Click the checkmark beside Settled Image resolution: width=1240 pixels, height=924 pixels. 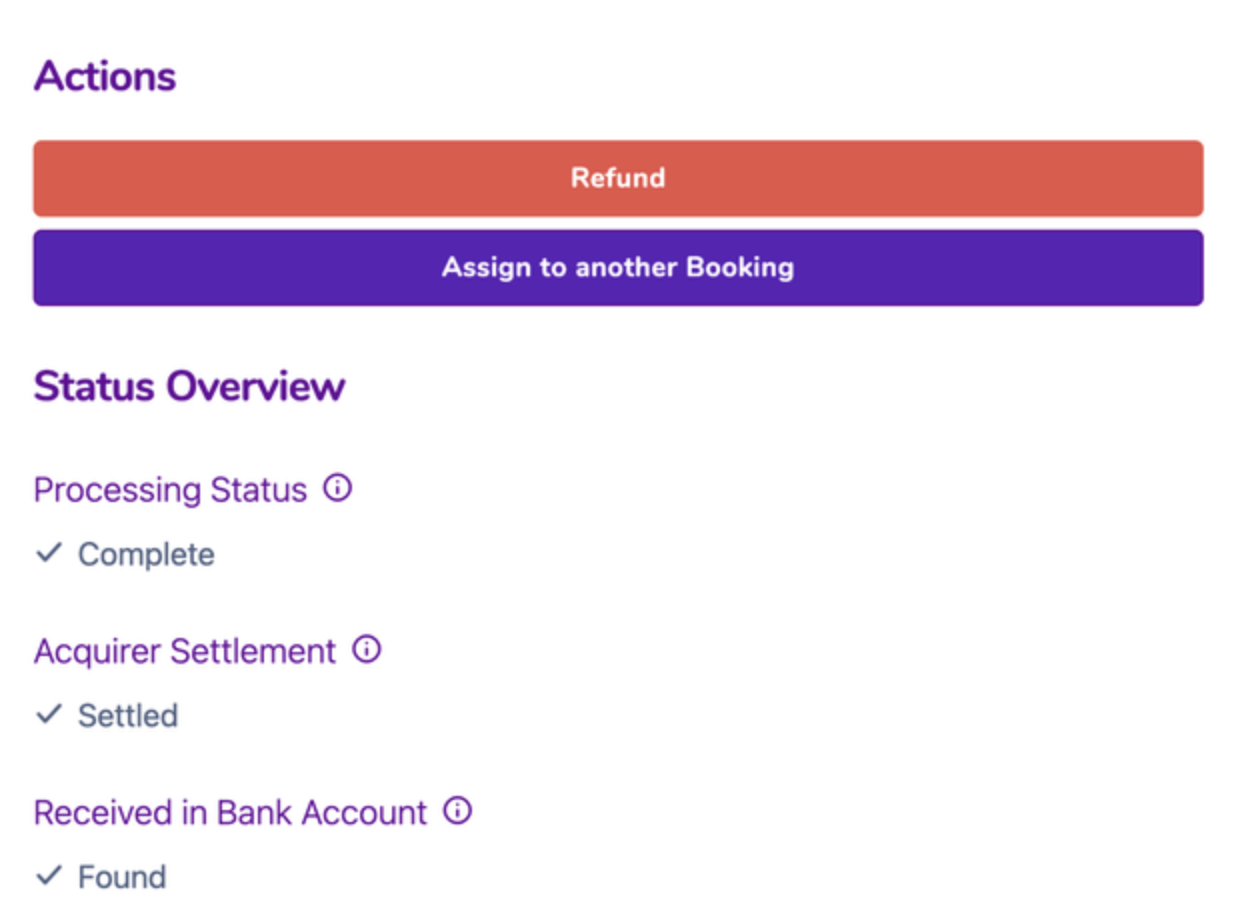[x=49, y=714]
